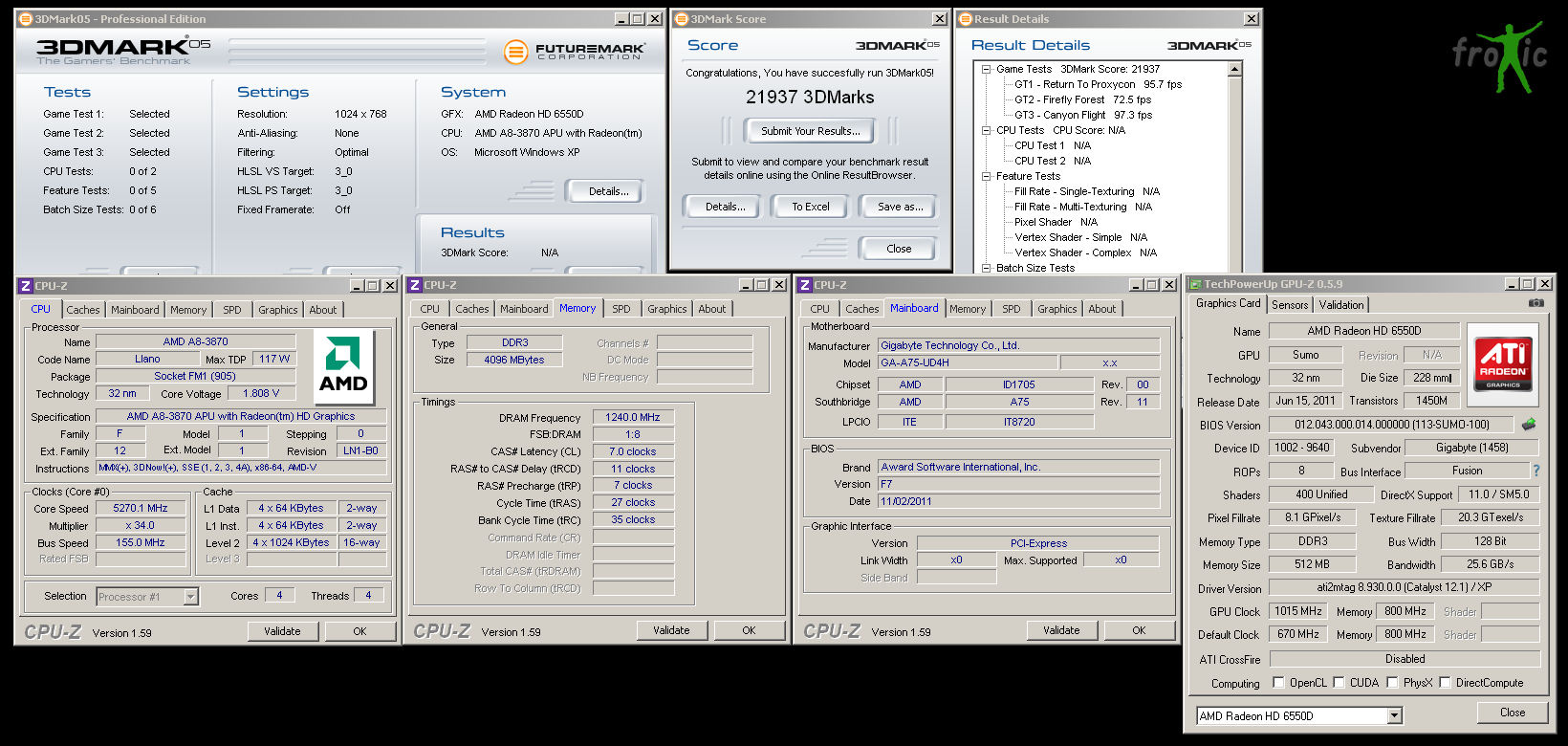Open the CPU tab in the CPU-Z Mainboard window
Viewport: 1568px width, 746px height.
[820, 309]
